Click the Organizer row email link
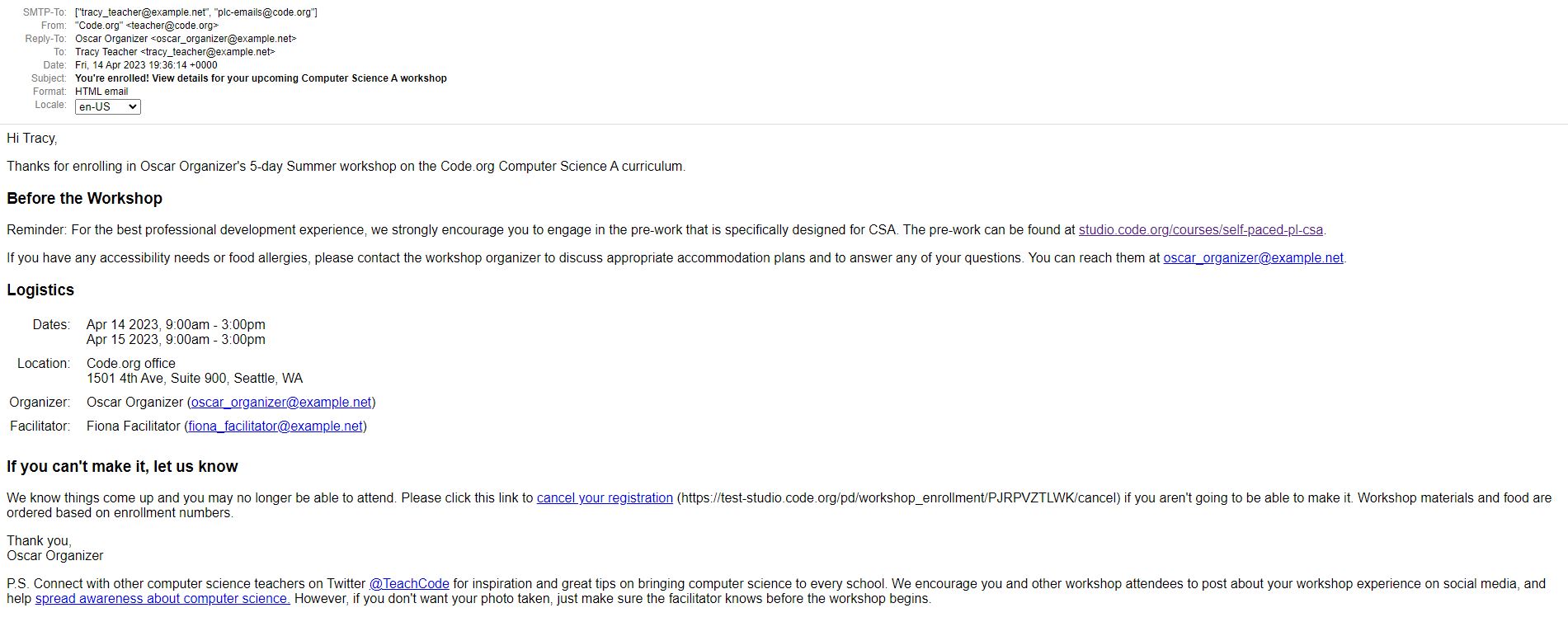The height and width of the screenshot is (622, 1568). (x=281, y=403)
